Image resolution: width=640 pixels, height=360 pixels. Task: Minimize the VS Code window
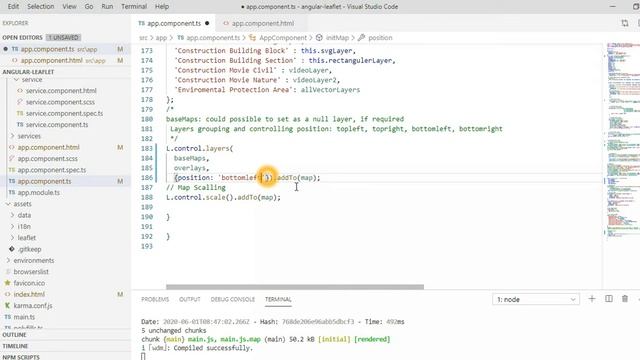tap(613, 7)
